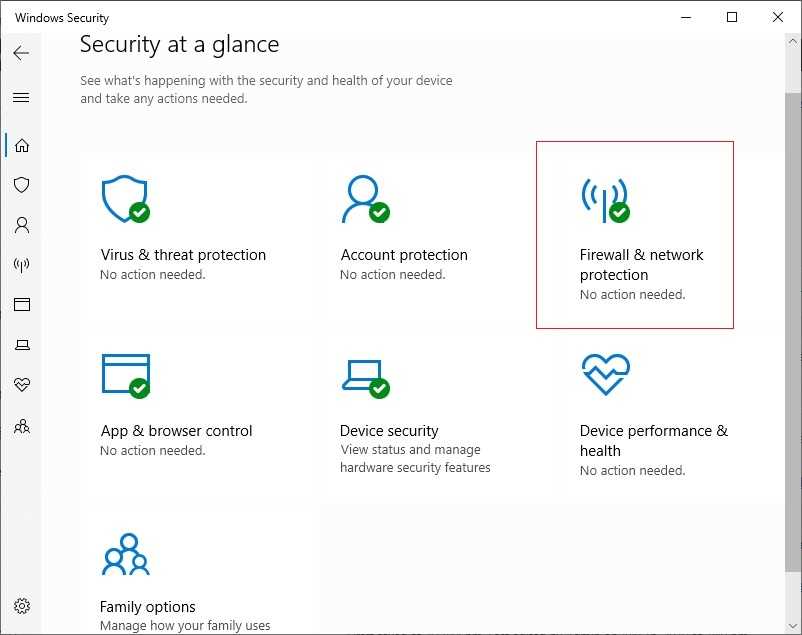This screenshot has height=635, width=802.
Task: Open the Device security tile
Action: [x=438, y=414]
